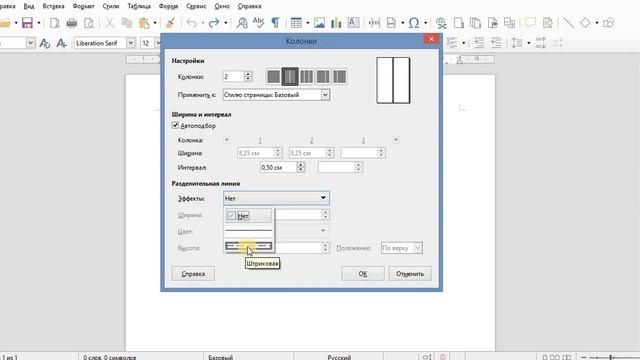
Task: Increase column count with up spinner
Action: pos(248,74)
